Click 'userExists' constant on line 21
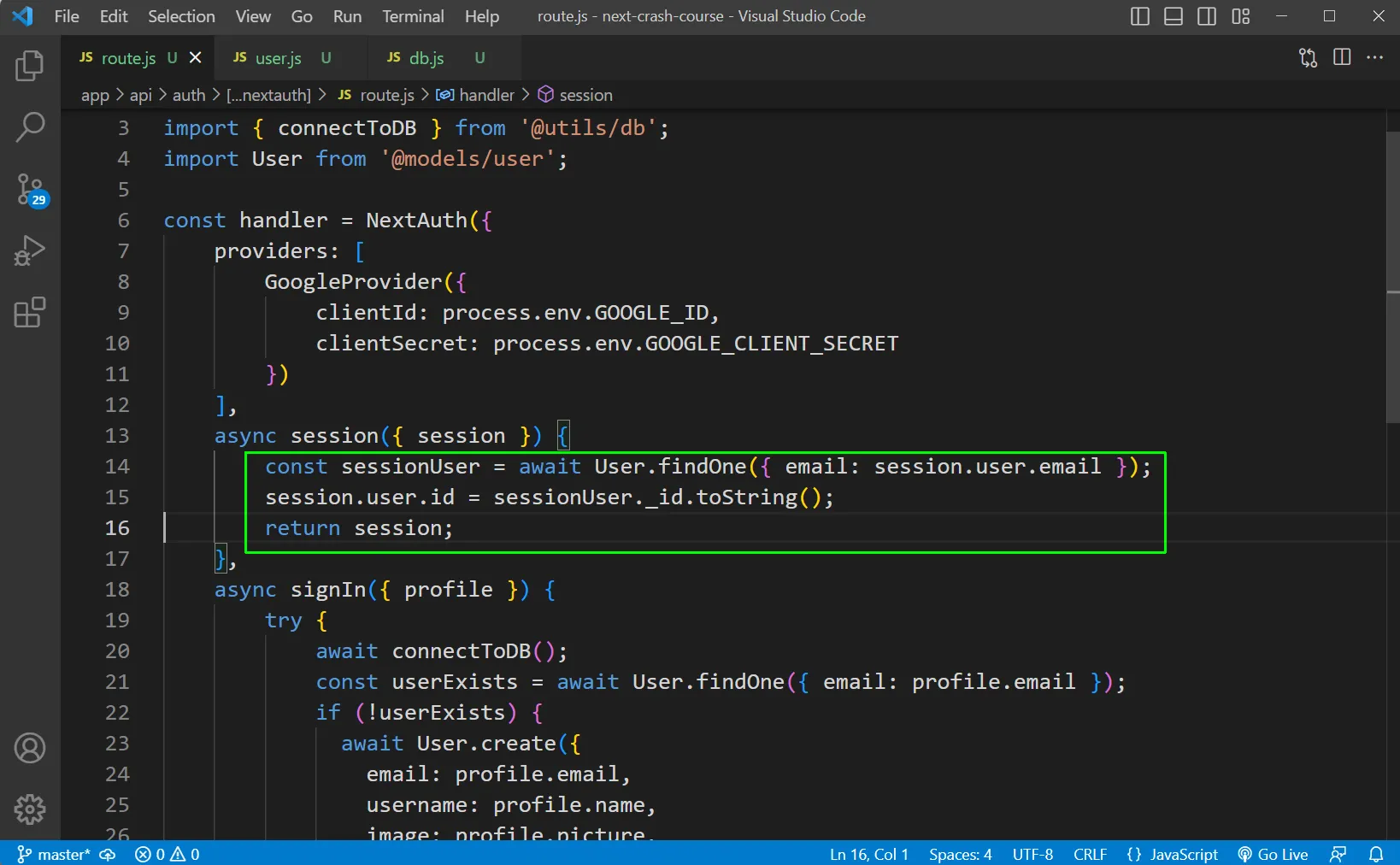Image resolution: width=1400 pixels, height=865 pixels. (455, 681)
